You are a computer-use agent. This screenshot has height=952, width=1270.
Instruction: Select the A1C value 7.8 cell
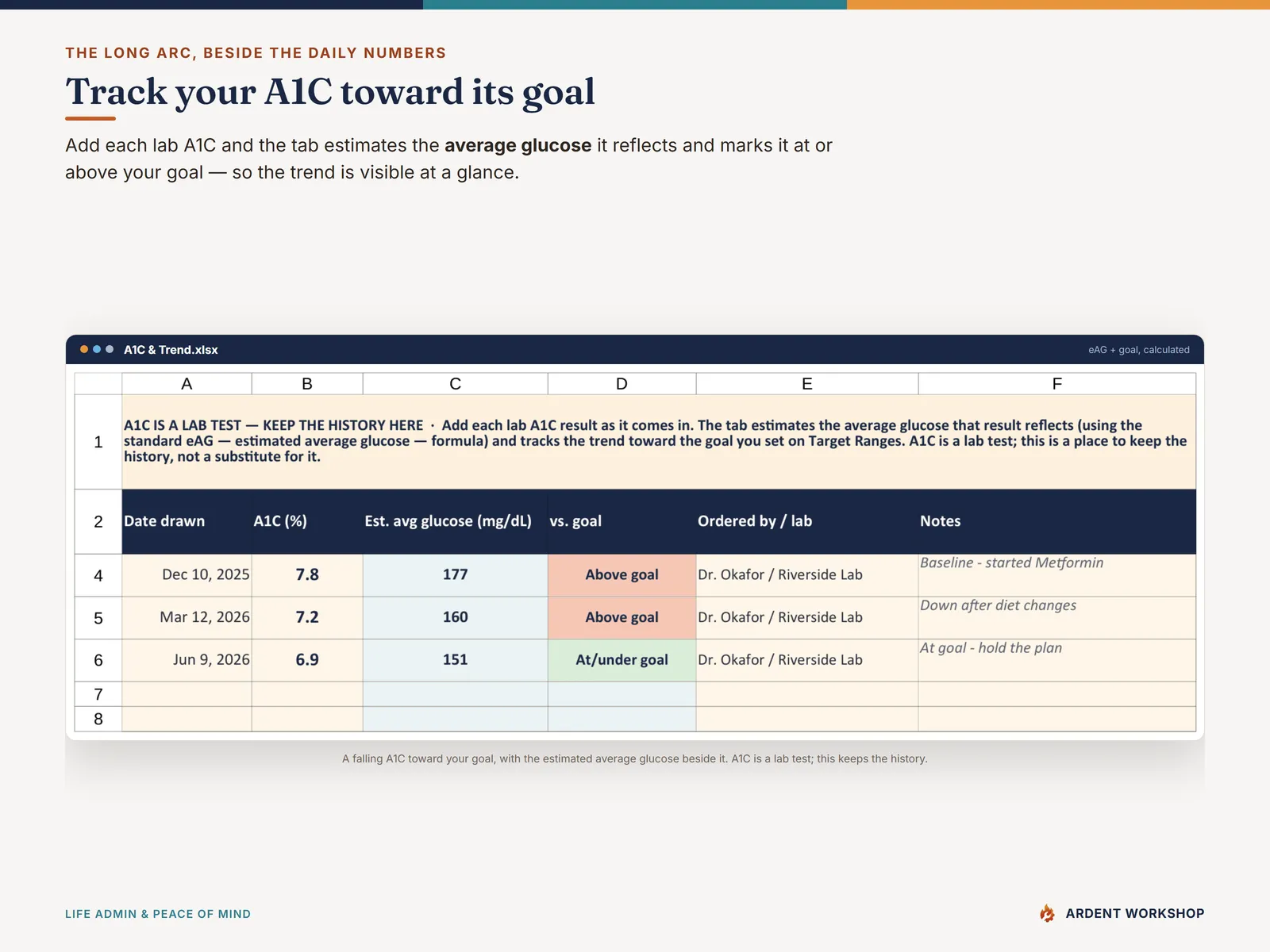[x=307, y=575]
